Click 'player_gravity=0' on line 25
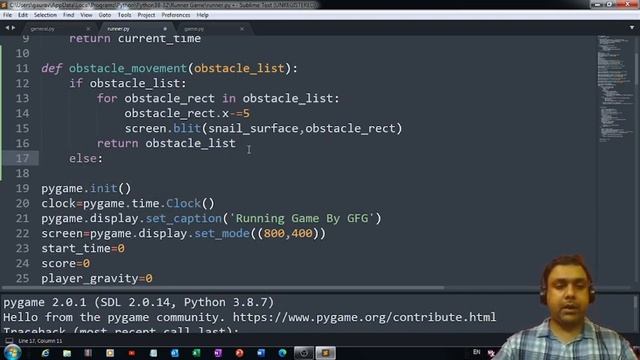Image resolution: width=640 pixels, height=360 pixels. 97,279
